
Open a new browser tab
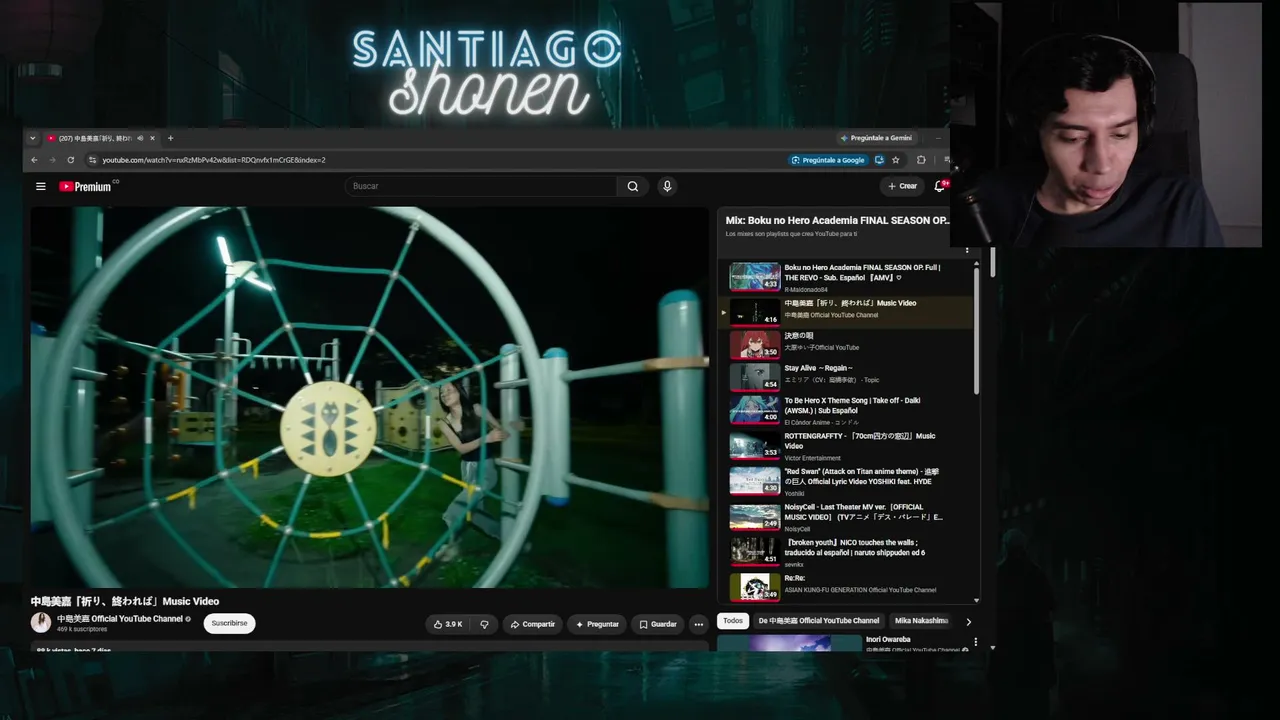click(x=170, y=138)
